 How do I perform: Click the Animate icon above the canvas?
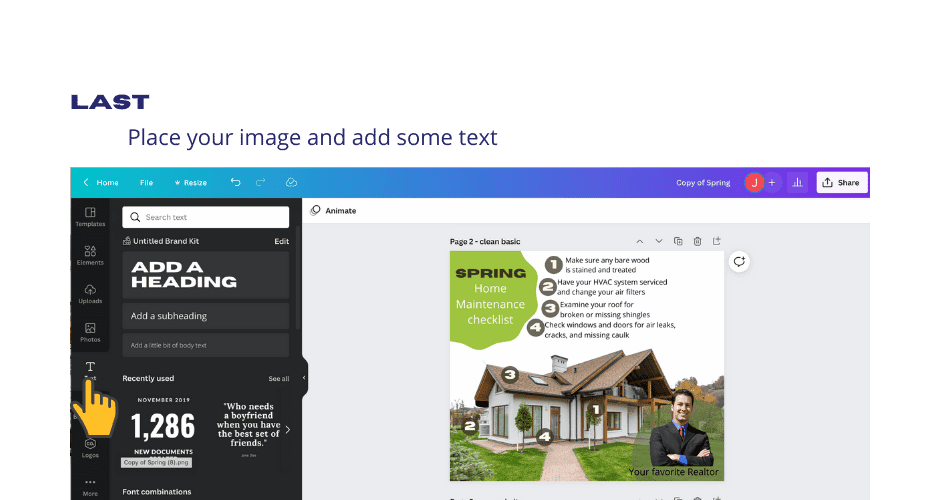pyautogui.click(x=315, y=210)
